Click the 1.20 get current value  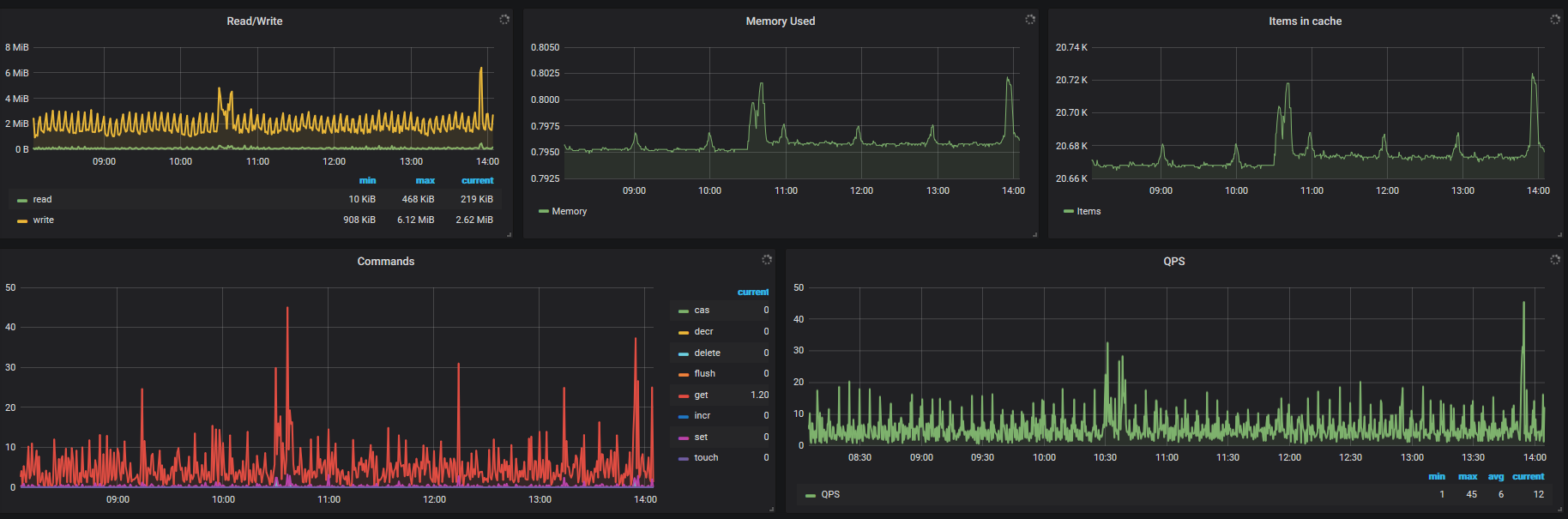coord(760,395)
